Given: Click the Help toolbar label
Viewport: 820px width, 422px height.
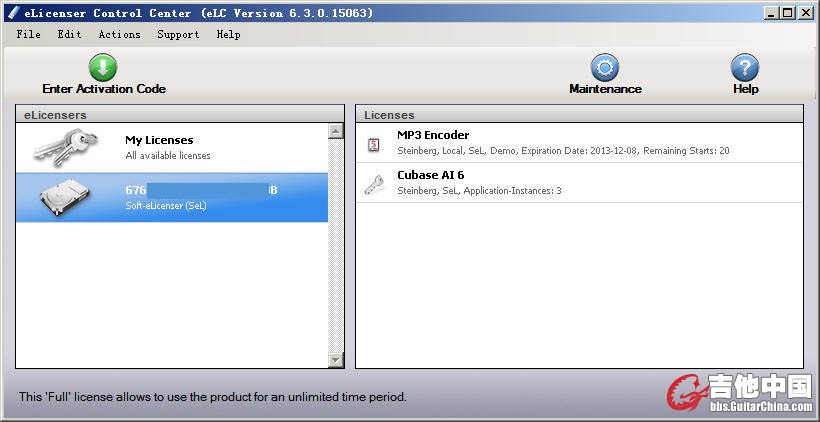Looking at the screenshot, I should coord(746,89).
